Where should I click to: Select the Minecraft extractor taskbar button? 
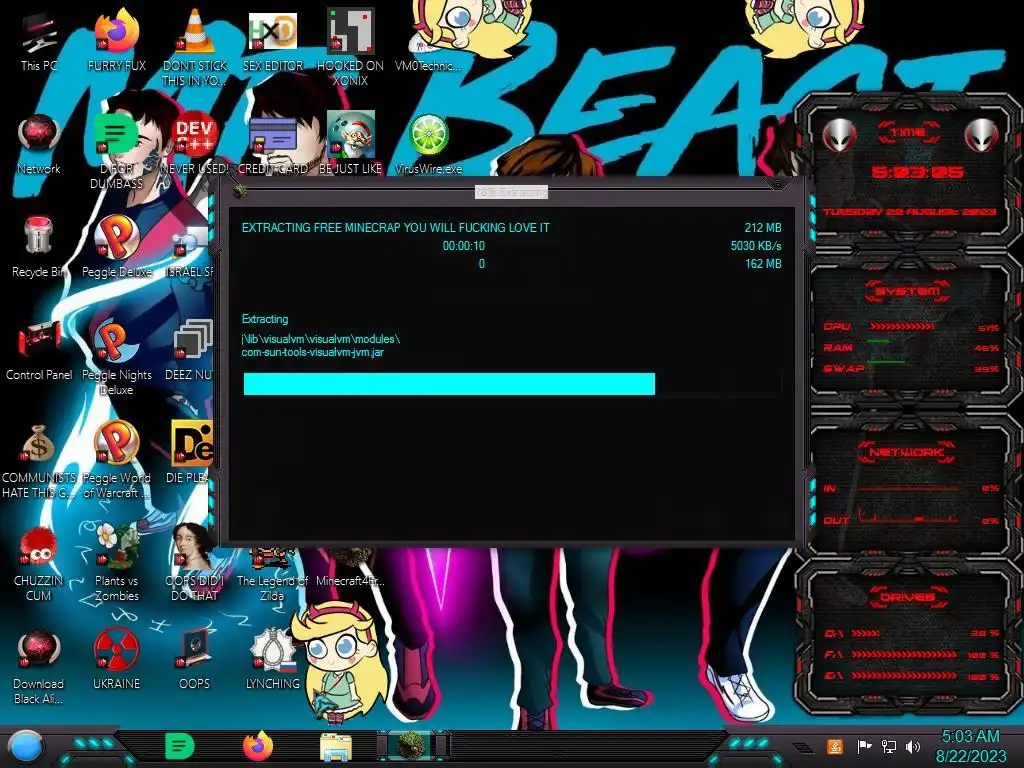[413, 746]
